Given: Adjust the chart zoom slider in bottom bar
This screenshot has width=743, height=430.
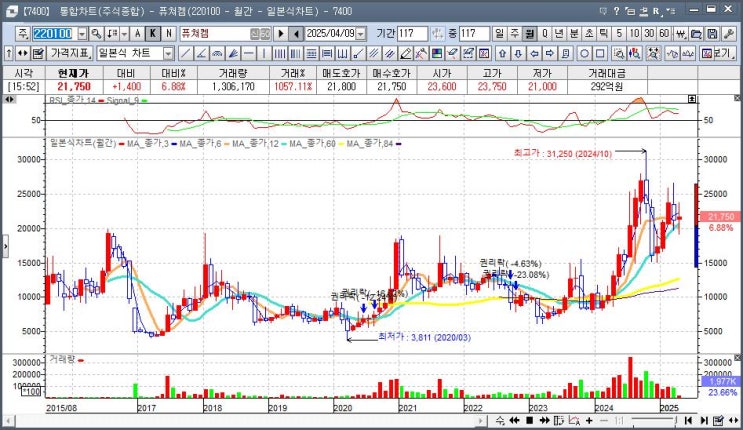Looking at the screenshot, I should (652, 420).
